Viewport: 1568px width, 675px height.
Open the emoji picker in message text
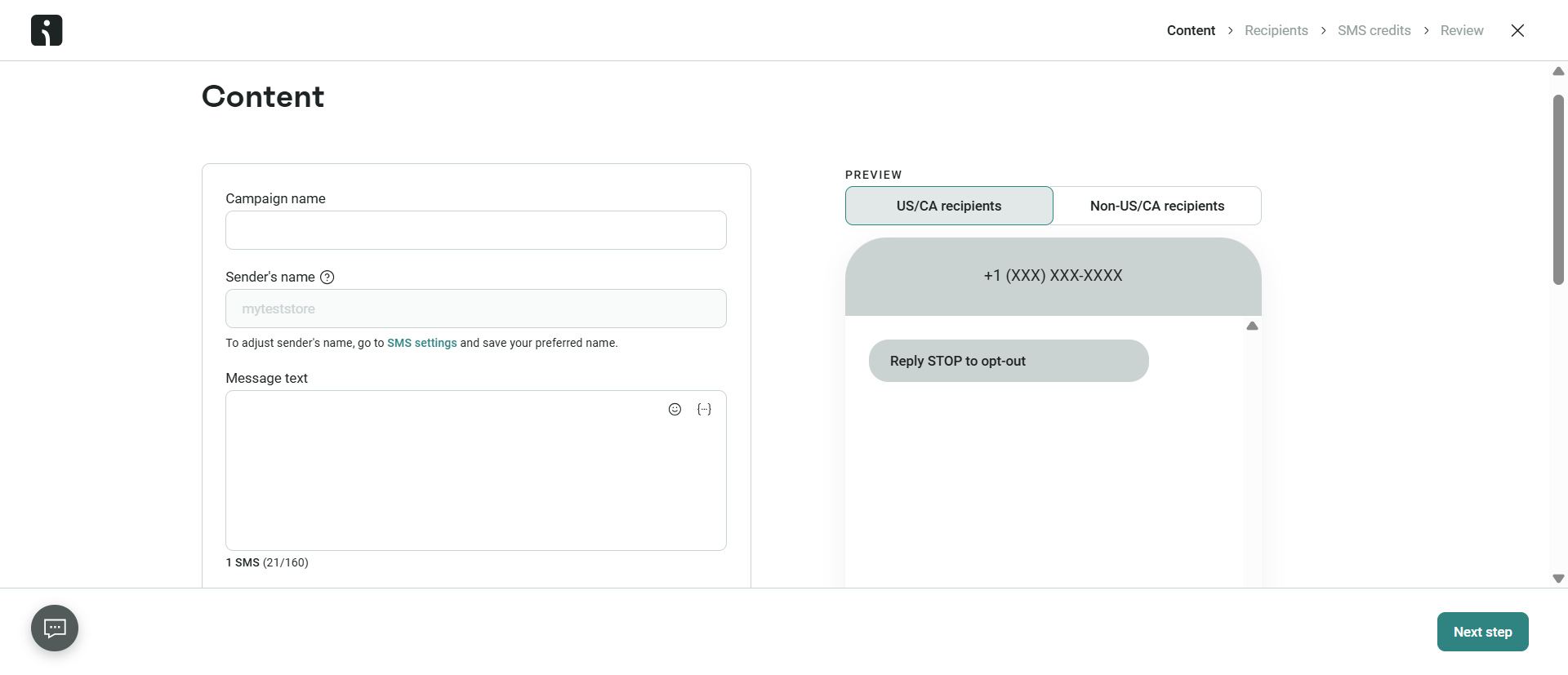(x=675, y=410)
